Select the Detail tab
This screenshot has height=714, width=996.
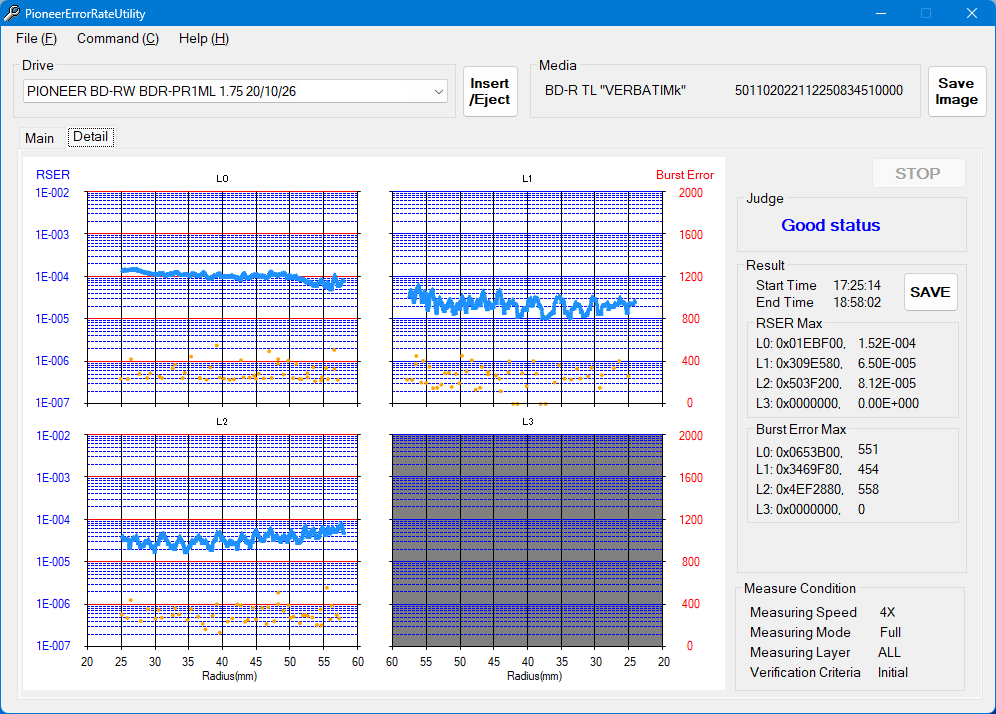point(90,137)
